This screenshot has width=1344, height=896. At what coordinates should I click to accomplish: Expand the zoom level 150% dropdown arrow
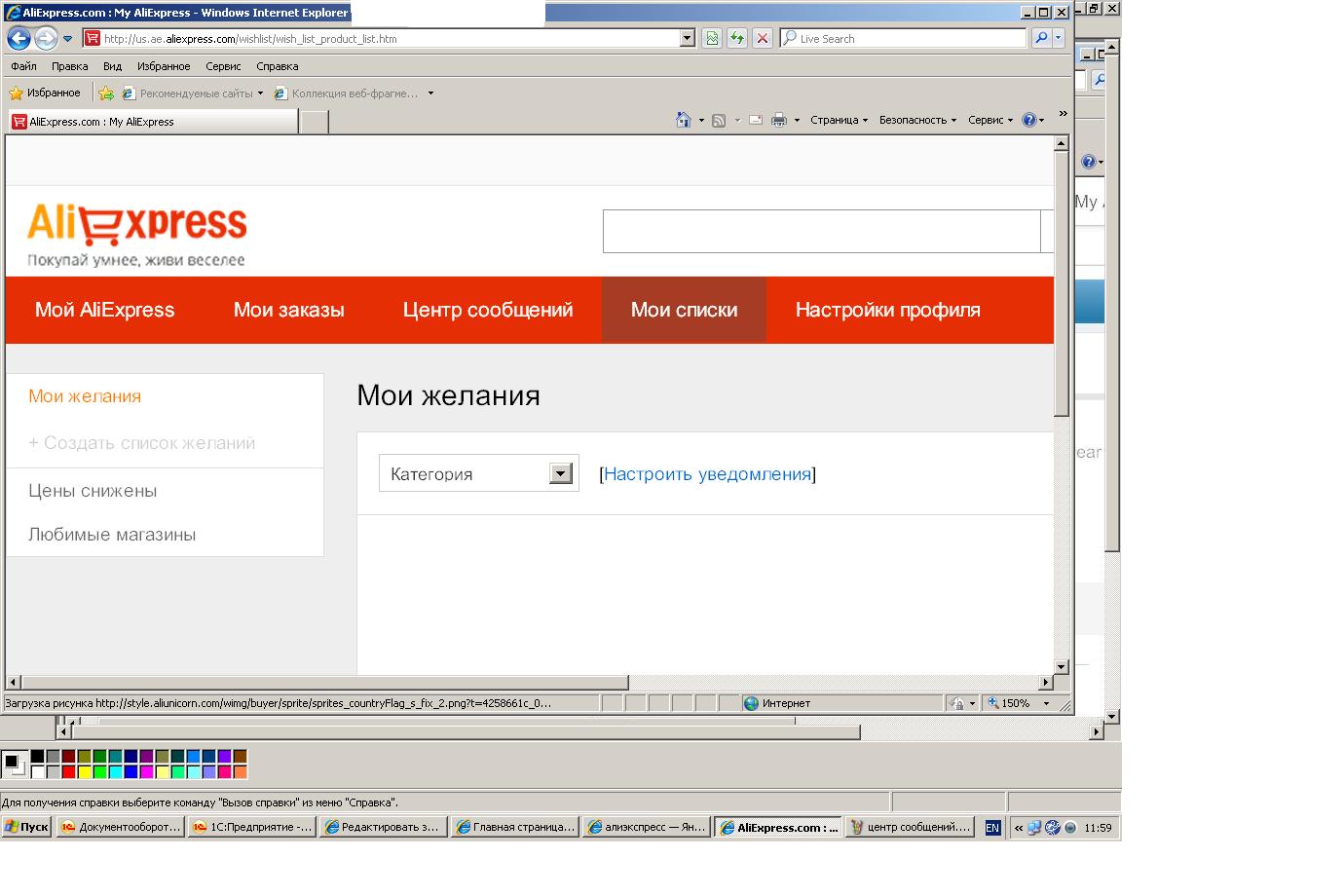pyautogui.click(x=1047, y=703)
